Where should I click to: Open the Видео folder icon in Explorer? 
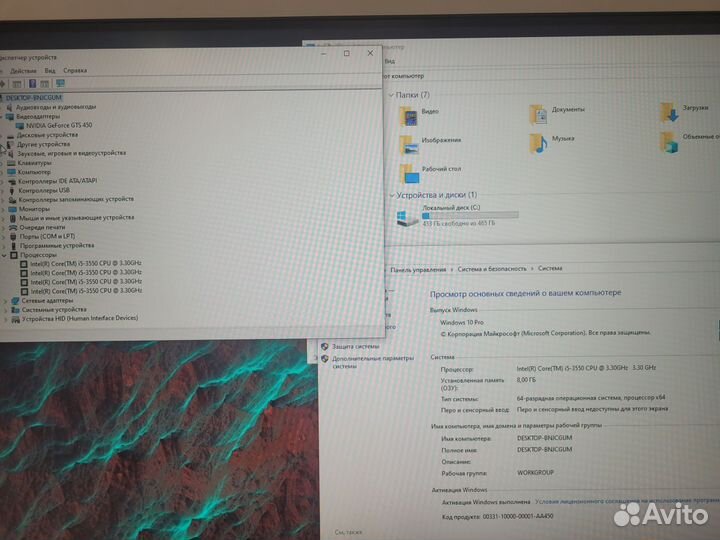[x=408, y=116]
